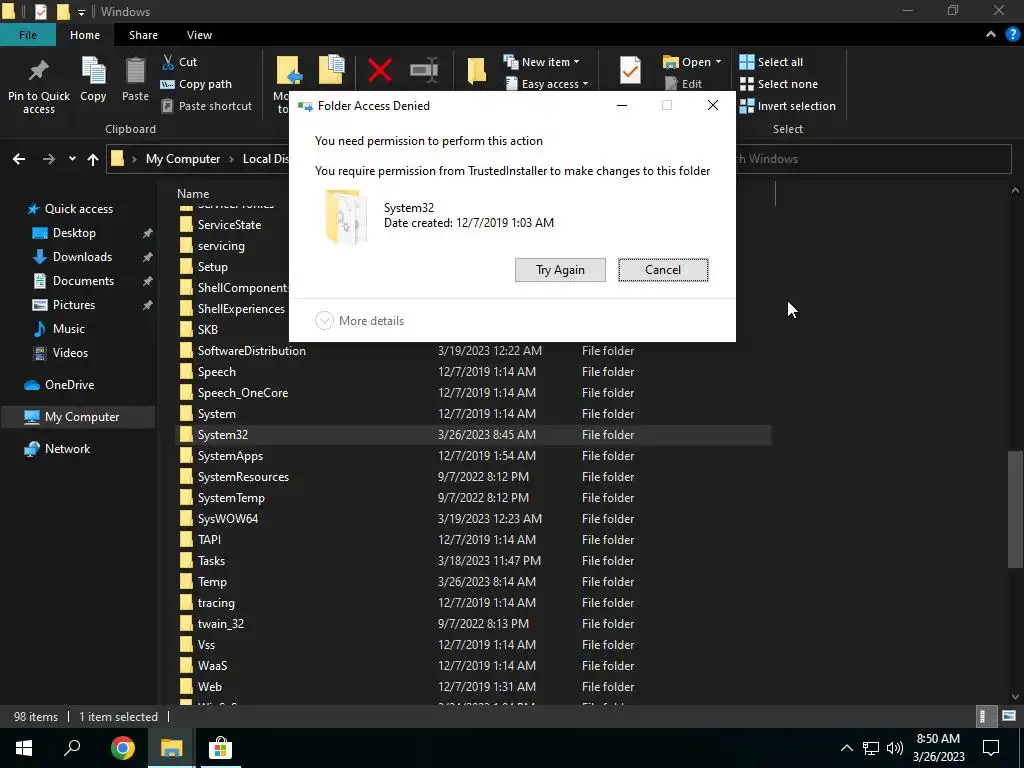Select the WaaS folder row
This screenshot has width=1024, height=768.
tap(473, 665)
